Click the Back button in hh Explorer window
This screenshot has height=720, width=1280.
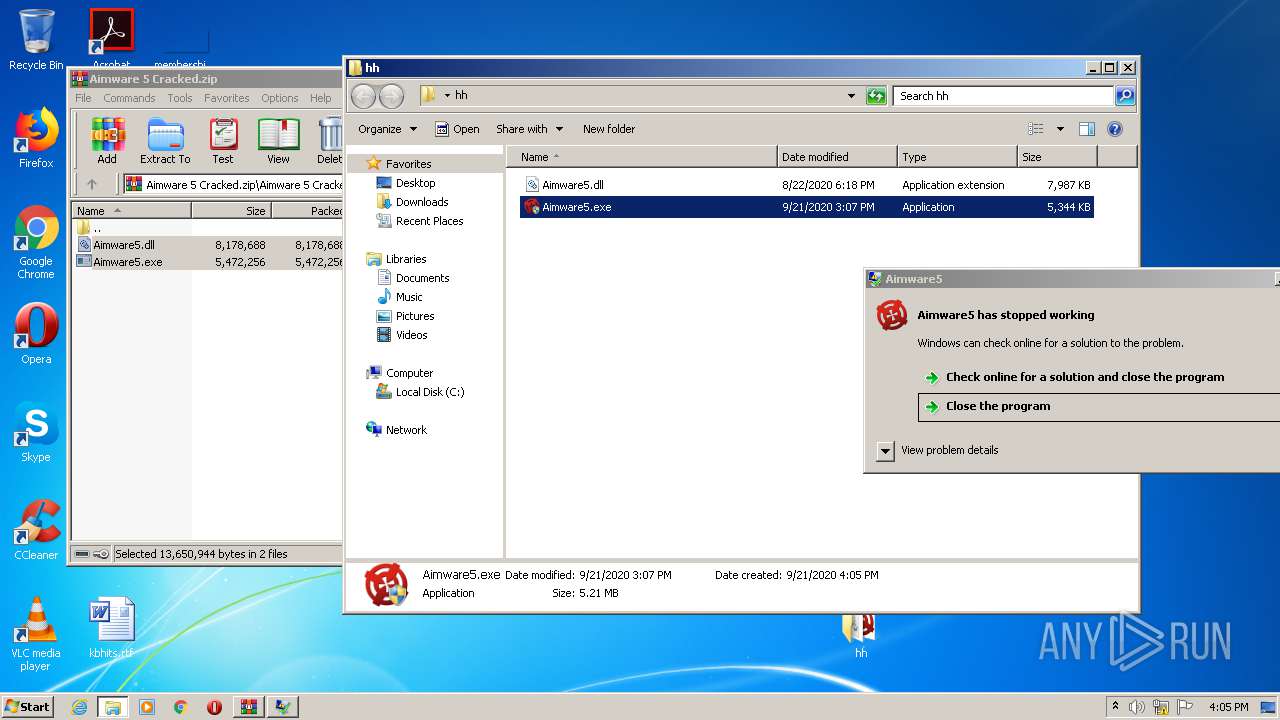[363, 96]
